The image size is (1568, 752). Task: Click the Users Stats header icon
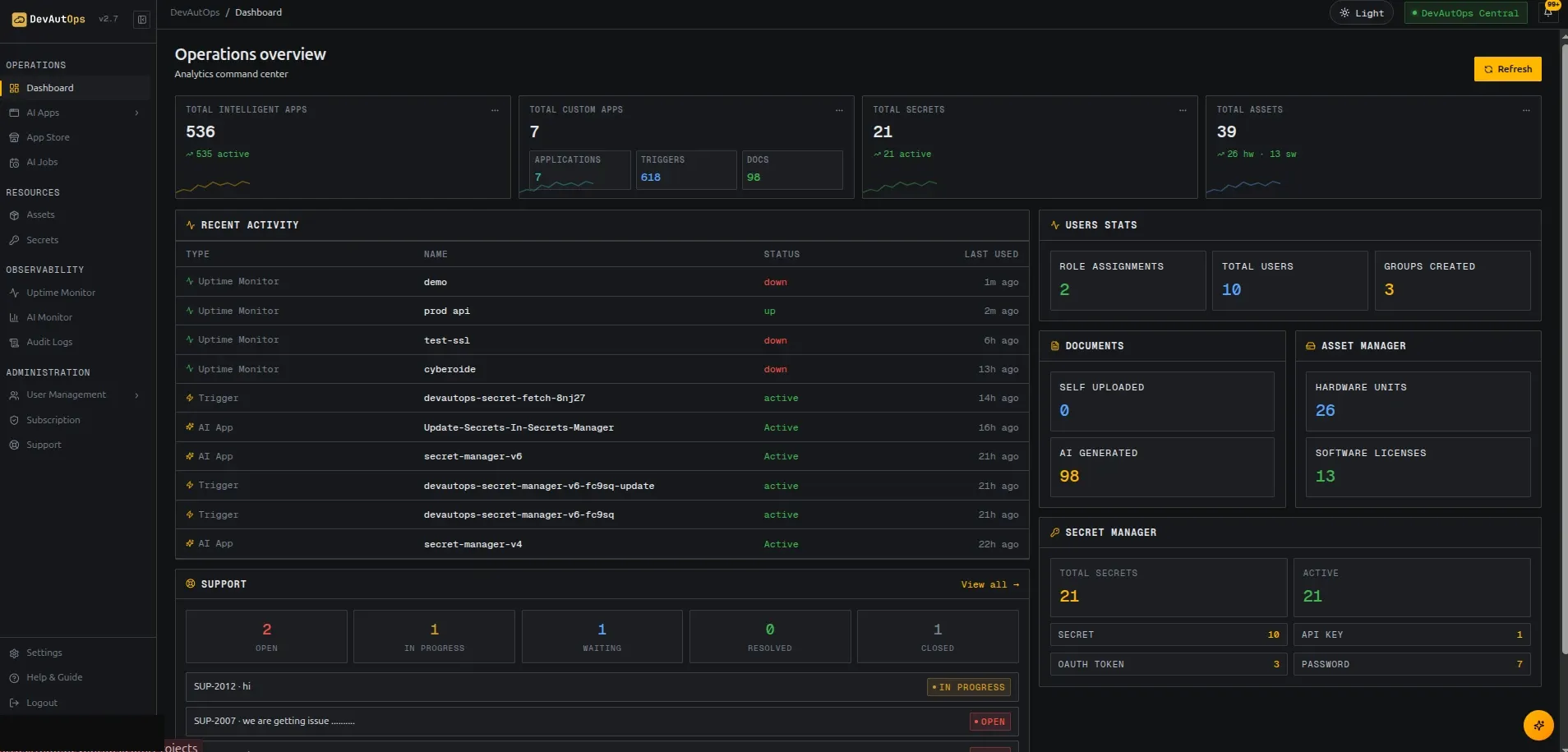pos(1055,224)
